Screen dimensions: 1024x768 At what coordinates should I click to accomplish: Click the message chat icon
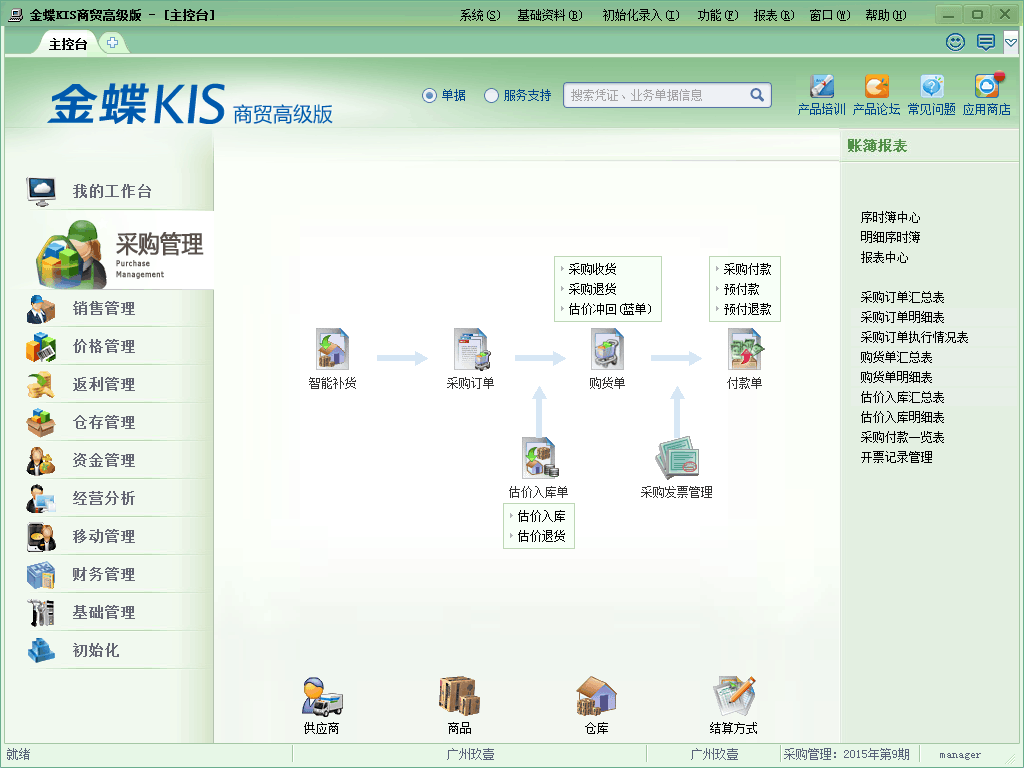[985, 42]
